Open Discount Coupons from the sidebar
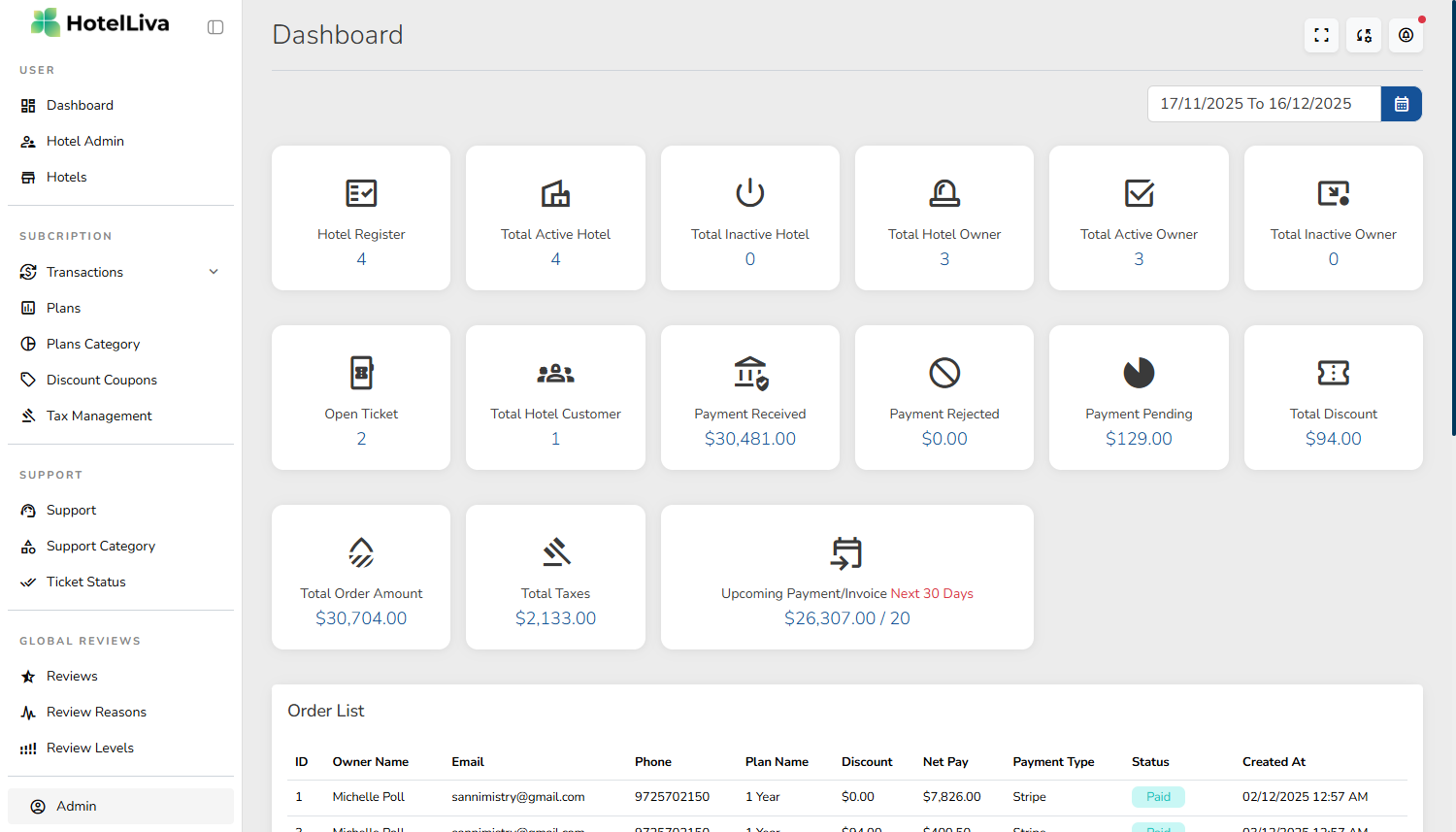Viewport: 1456px width, 832px height. (101, 380)
